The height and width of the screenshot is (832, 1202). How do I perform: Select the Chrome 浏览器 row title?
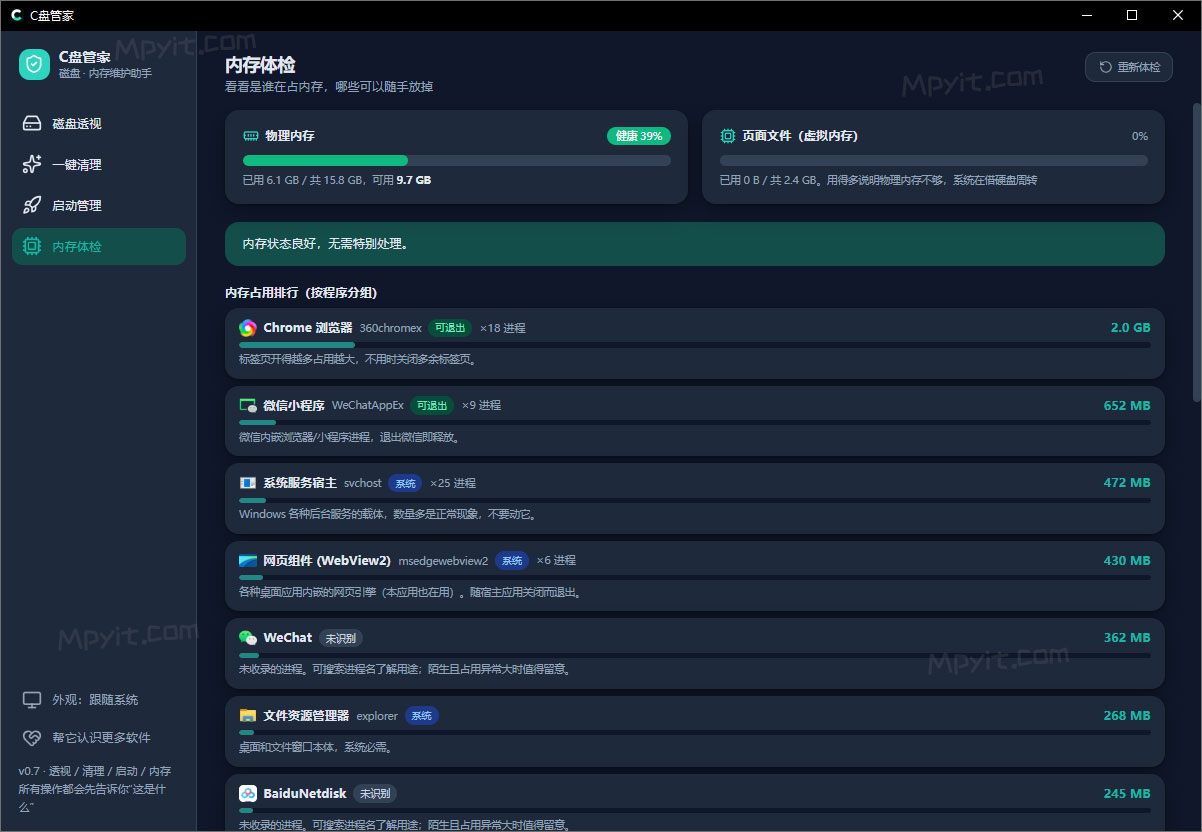pos(308,328)
